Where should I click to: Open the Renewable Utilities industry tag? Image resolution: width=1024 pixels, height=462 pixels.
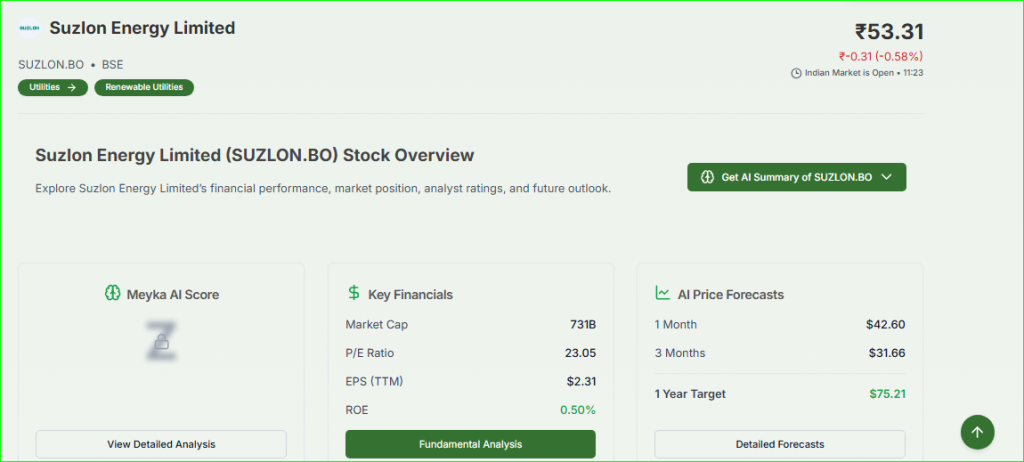point(144,87)
